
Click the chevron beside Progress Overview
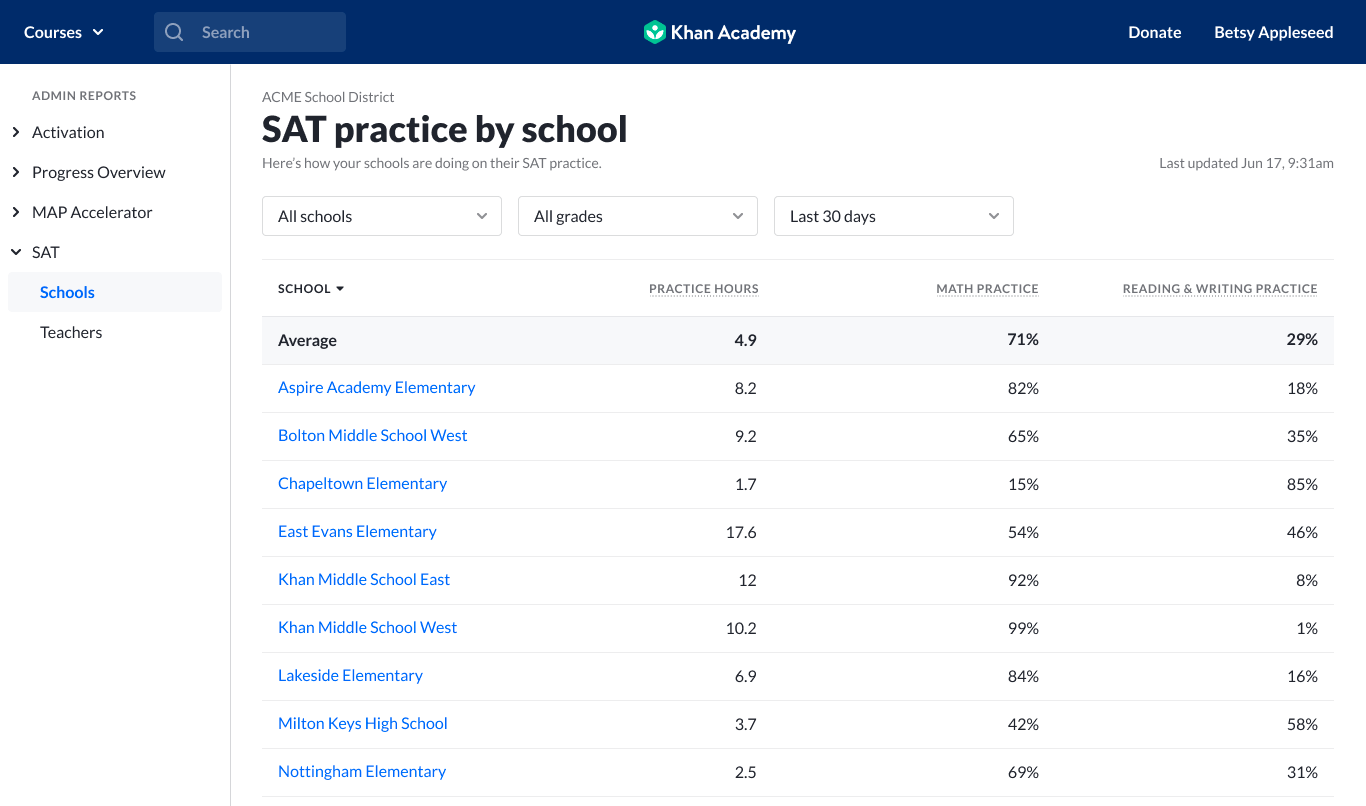[15, 172]
